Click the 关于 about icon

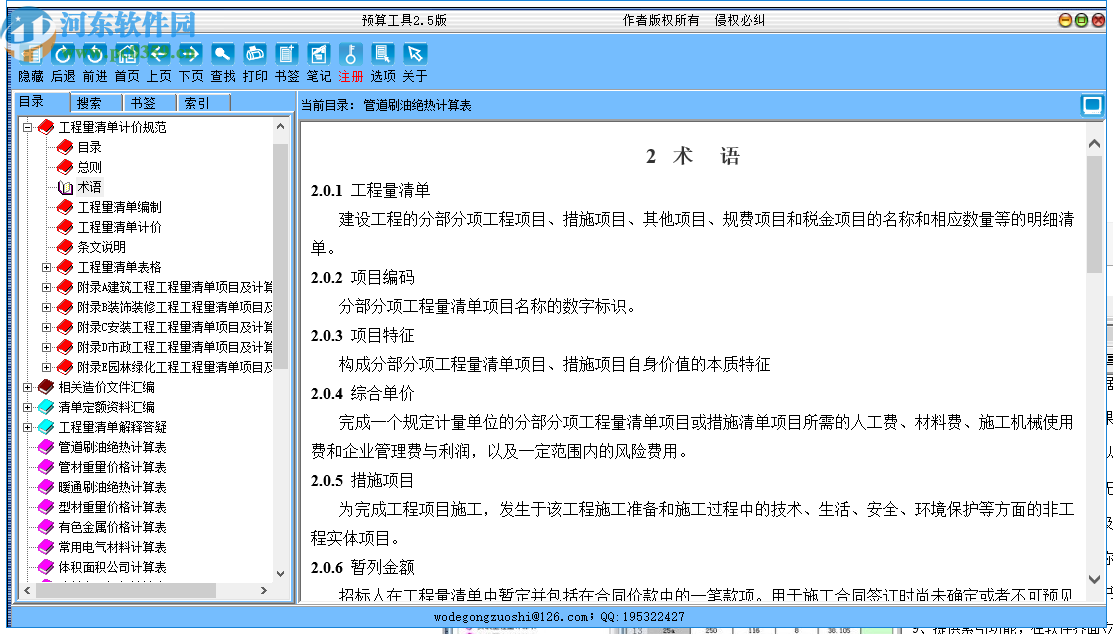click(415, 53)
